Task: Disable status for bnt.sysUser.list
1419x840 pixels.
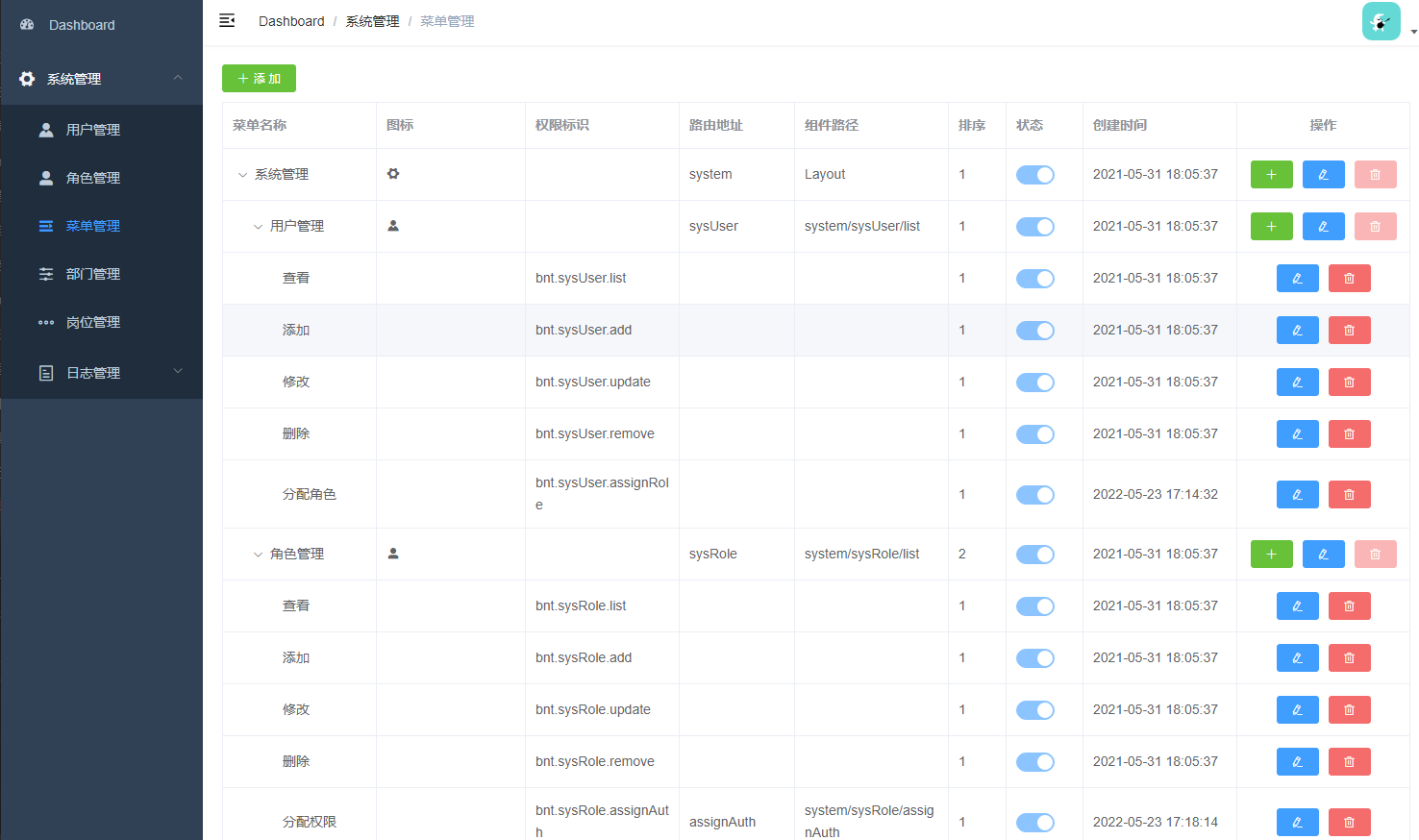Action: point(1035,279)
